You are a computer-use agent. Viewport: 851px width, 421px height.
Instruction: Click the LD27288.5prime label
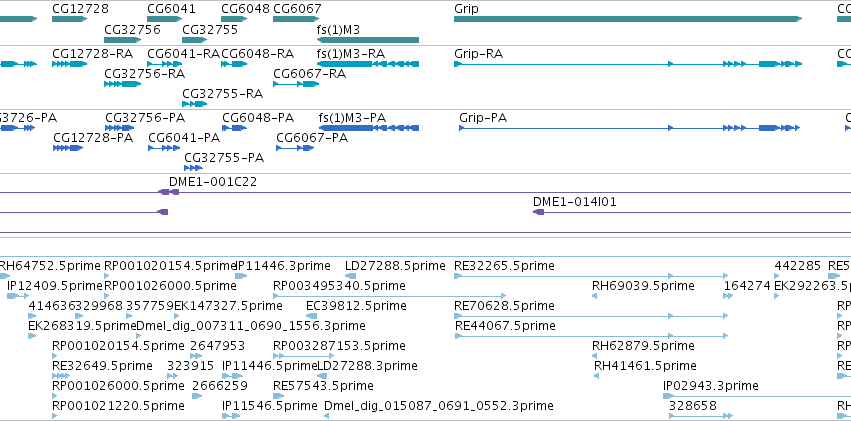pos(395,266)
